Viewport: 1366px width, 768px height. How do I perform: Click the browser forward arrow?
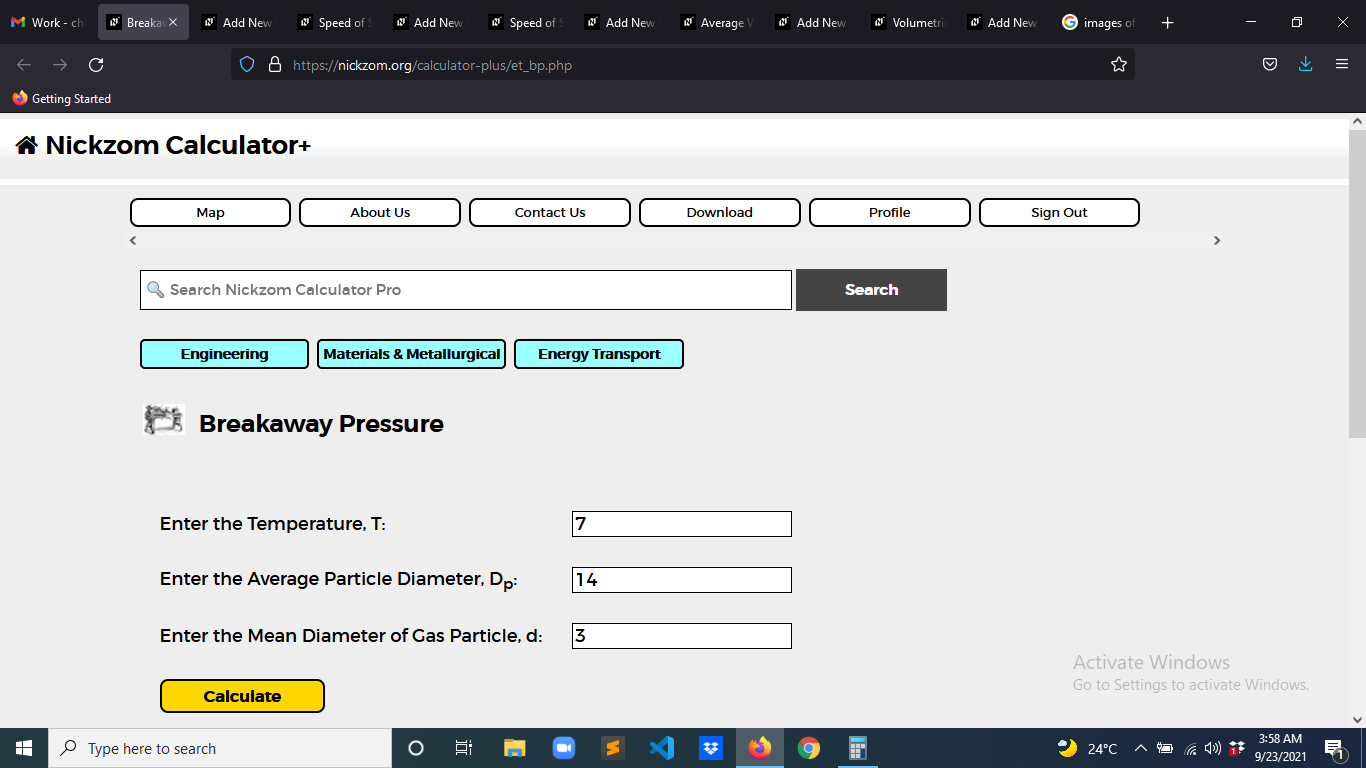click(60, 65)
